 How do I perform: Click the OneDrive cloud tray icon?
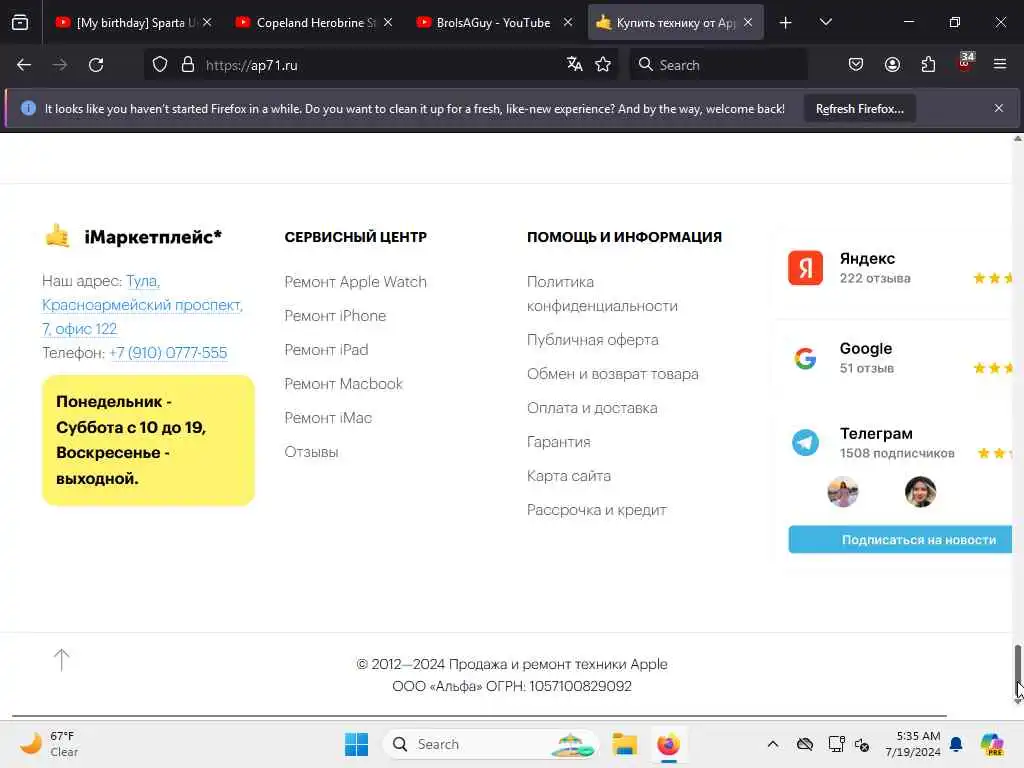[805, 744]
